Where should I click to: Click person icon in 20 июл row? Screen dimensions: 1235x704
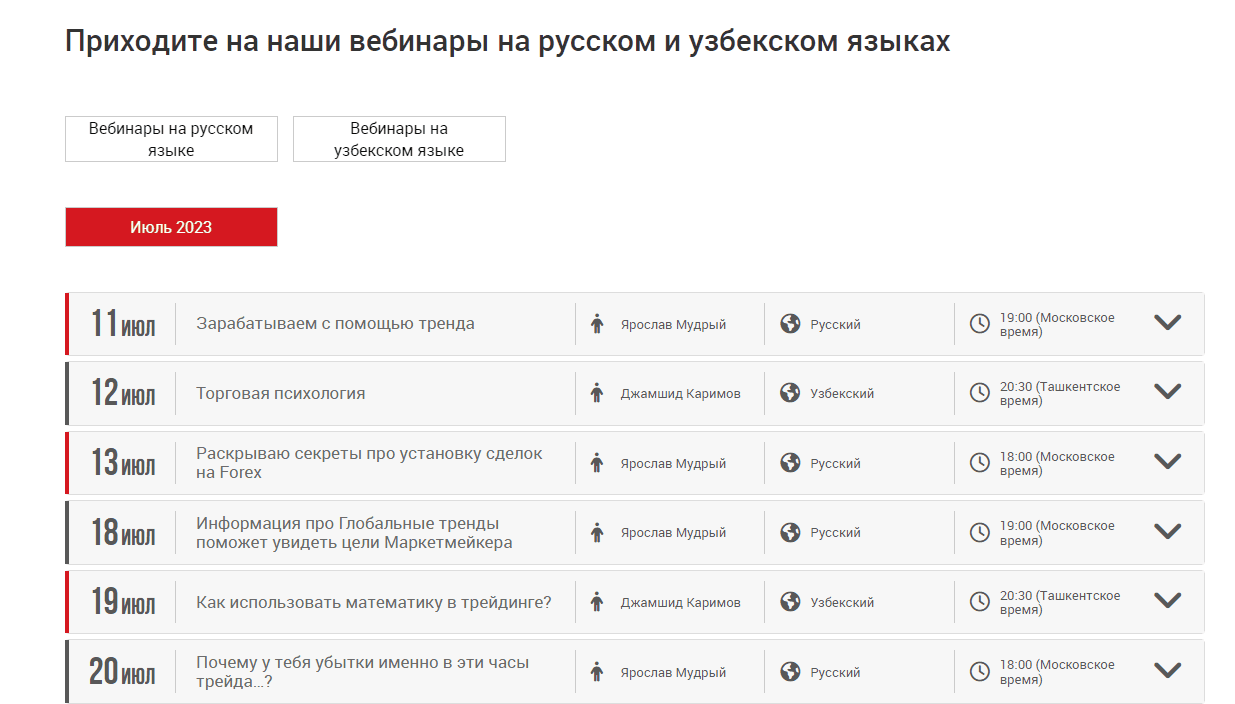(x=597, y=672)
